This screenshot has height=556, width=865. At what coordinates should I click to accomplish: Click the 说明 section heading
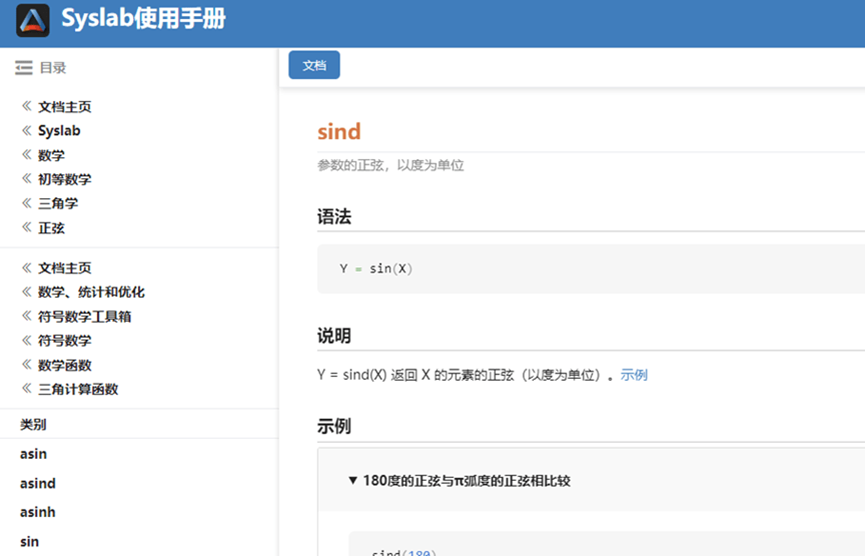[334, 335]
